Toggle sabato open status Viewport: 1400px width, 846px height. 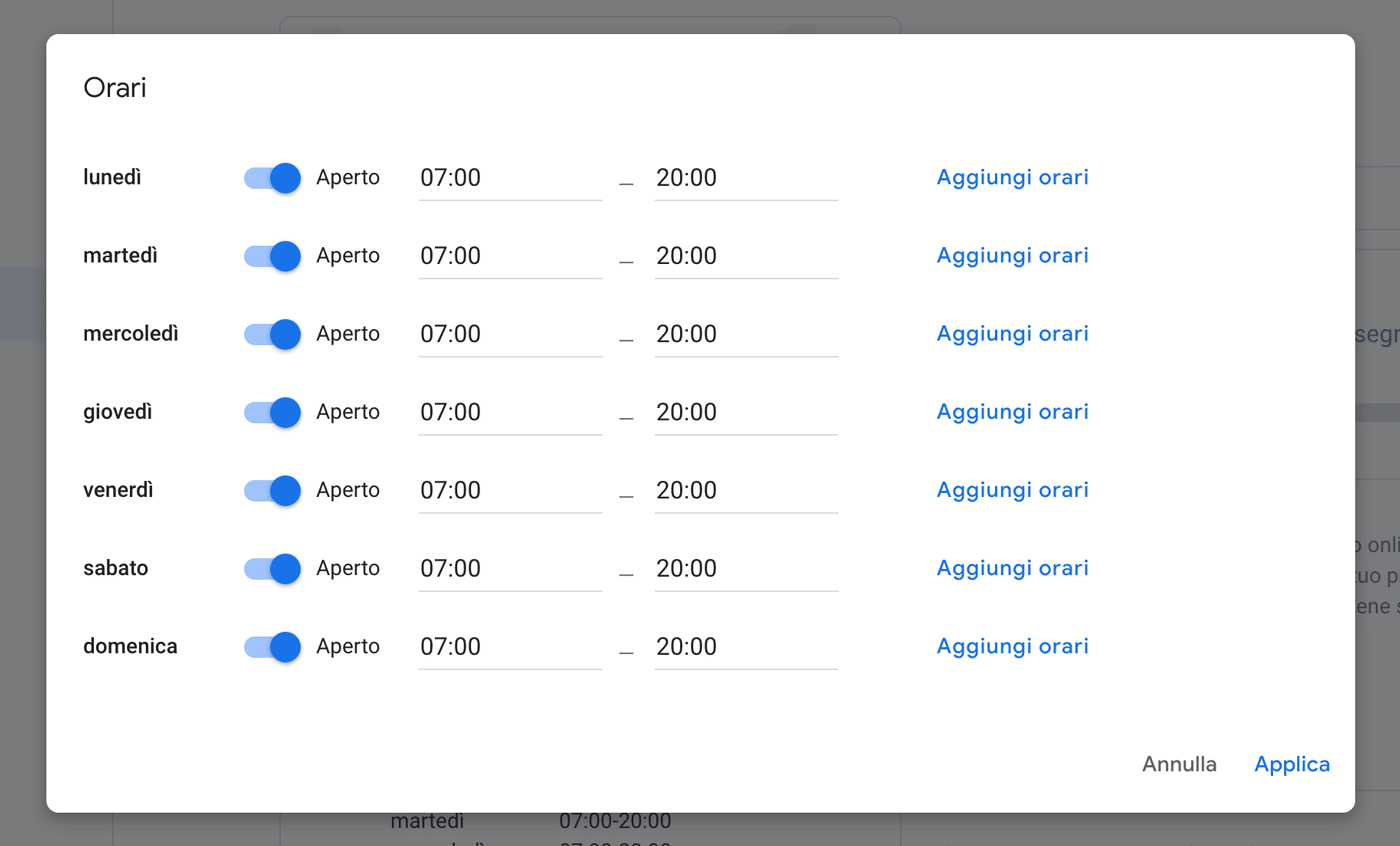[272, 568]
